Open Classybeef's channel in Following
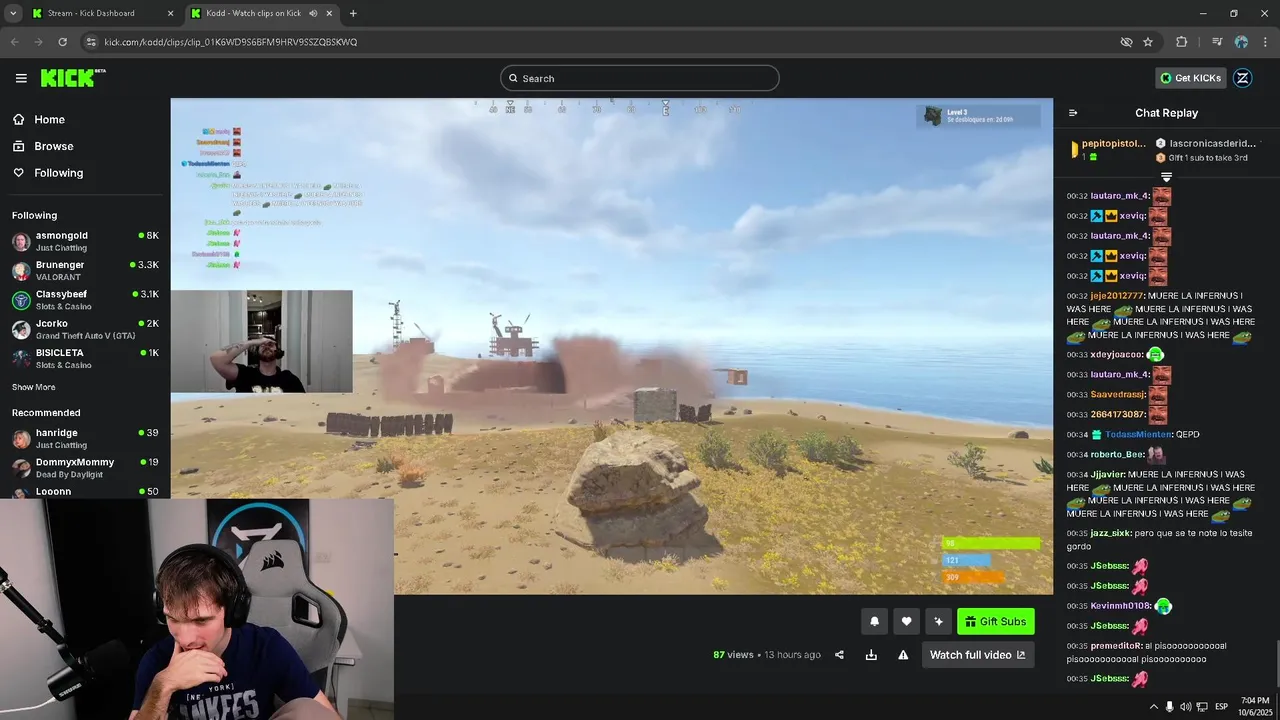Image resolution: width=1280 pixels, height=720 pixels. click(x=85, y=300)
